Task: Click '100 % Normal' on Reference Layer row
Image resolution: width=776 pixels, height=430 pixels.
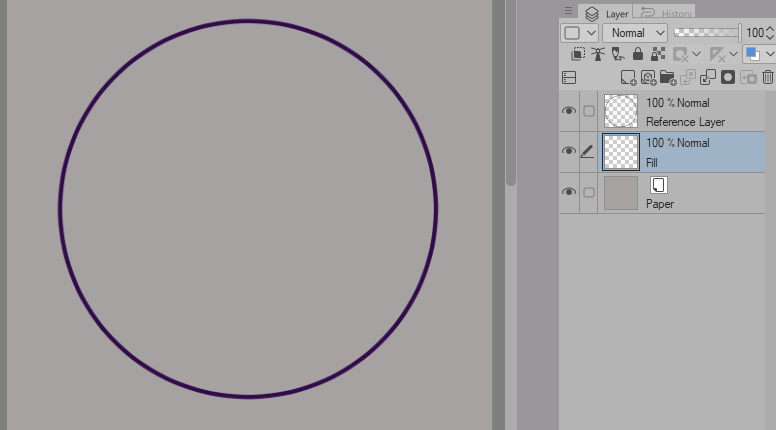Action: click(x=678, y=103)
